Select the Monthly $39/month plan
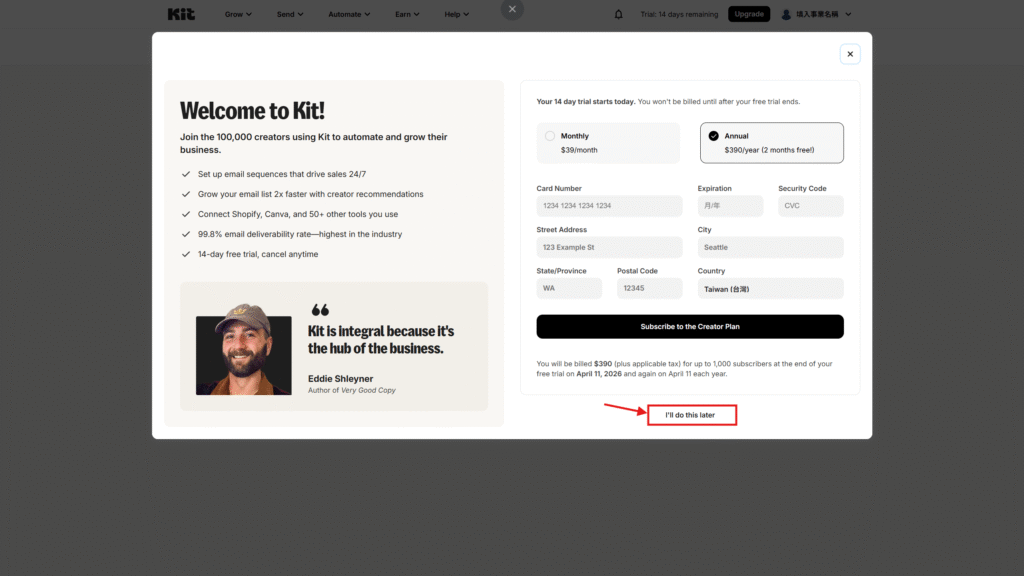Screen dimensions: 1024x576 coord(608,142)
